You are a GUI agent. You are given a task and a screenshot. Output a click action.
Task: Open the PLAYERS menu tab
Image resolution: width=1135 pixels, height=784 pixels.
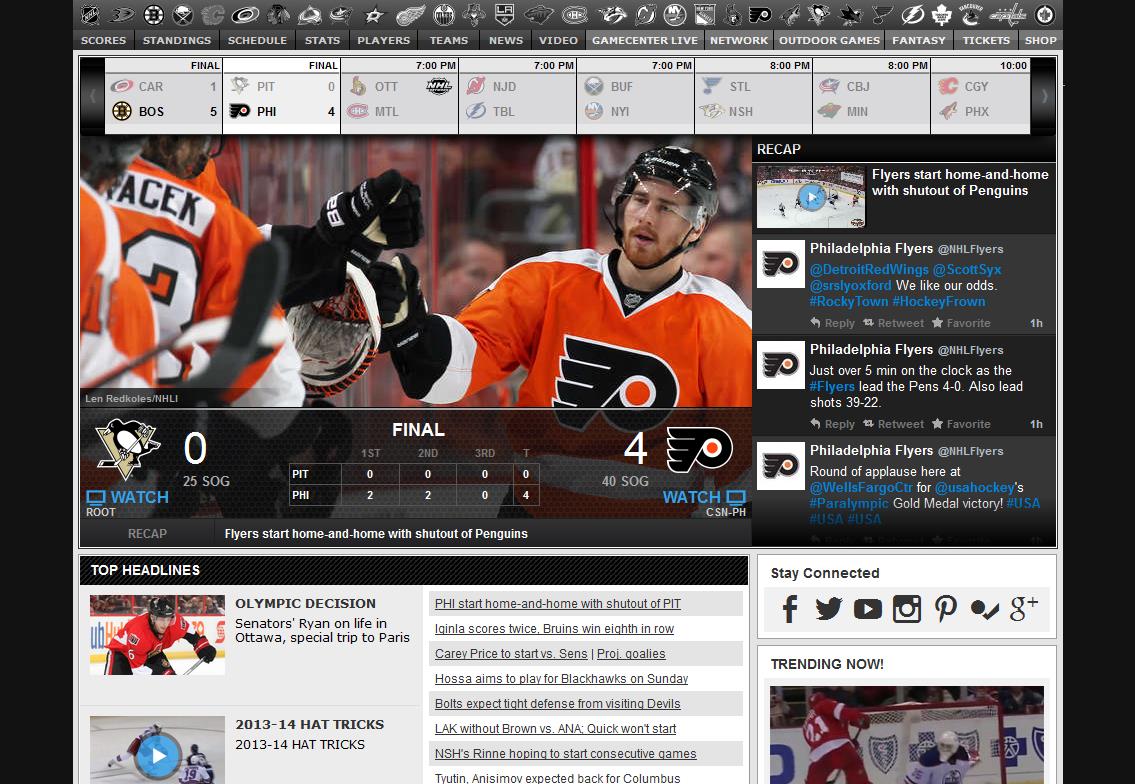point(384,41)
